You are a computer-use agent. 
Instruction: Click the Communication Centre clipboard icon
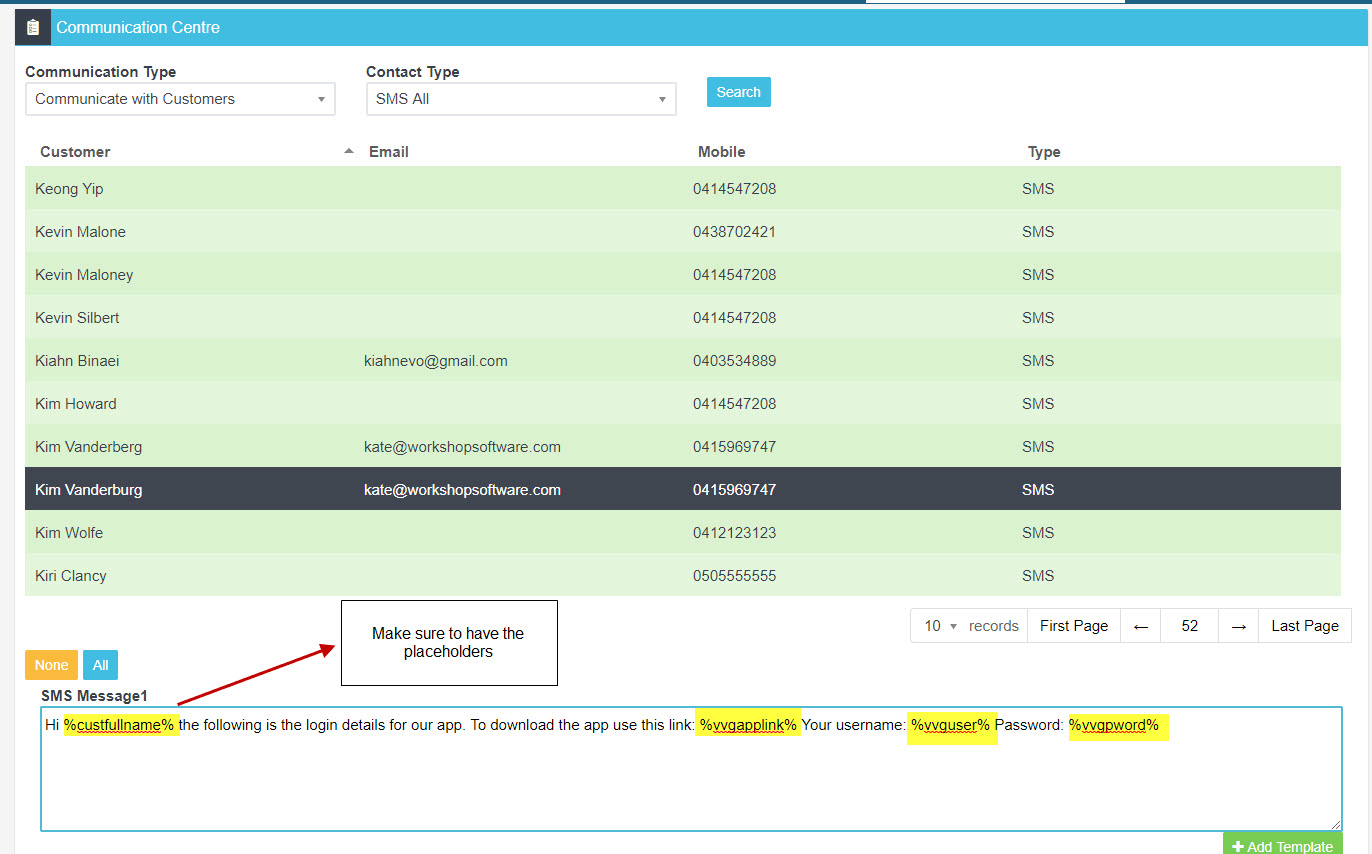pyautogui.click(x=33, y=27)
